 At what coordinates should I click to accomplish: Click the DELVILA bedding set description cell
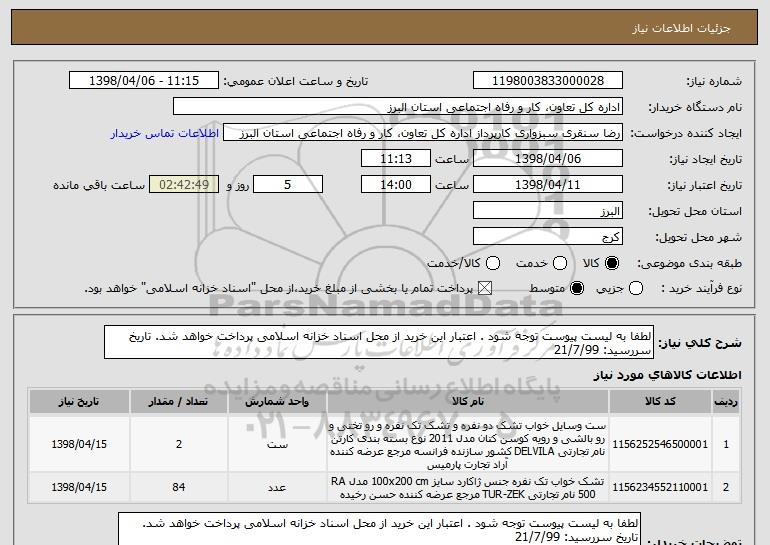468,444
